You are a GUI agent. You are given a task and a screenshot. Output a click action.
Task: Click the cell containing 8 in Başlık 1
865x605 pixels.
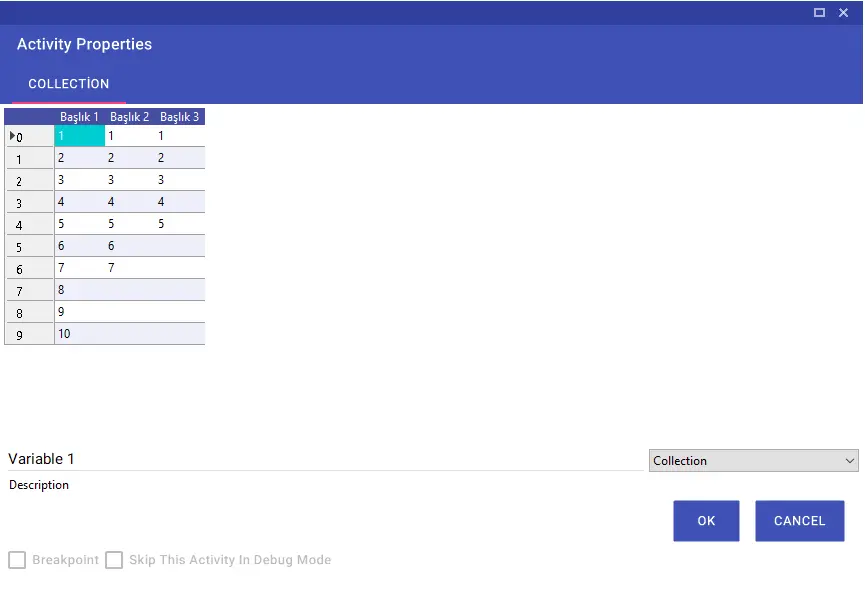[x=79, y=290]
